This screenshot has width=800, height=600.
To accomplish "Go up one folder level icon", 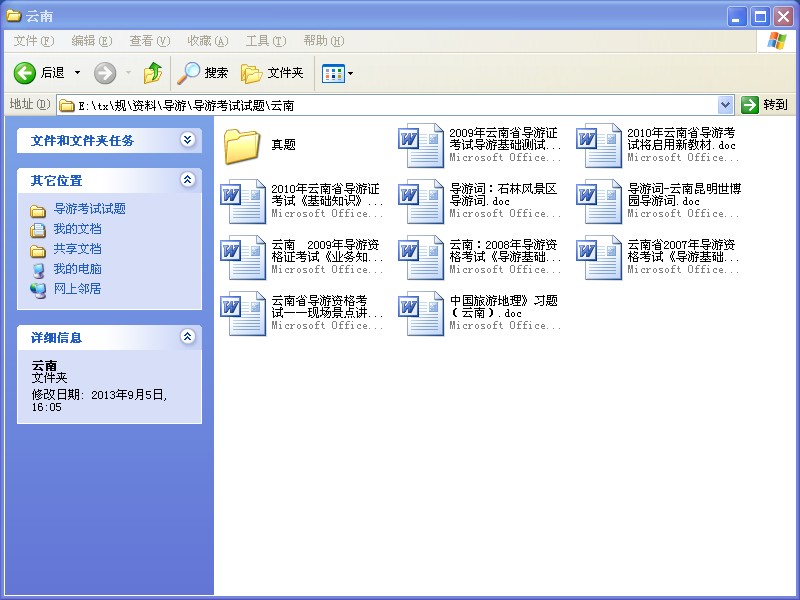I will 153,73.
